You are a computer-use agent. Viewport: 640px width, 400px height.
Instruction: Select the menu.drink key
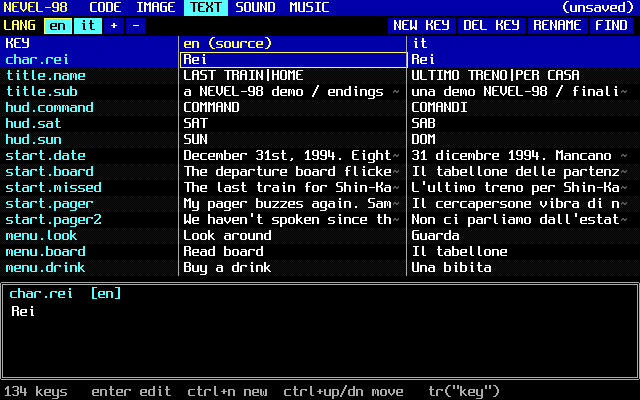tap(89, 267)
